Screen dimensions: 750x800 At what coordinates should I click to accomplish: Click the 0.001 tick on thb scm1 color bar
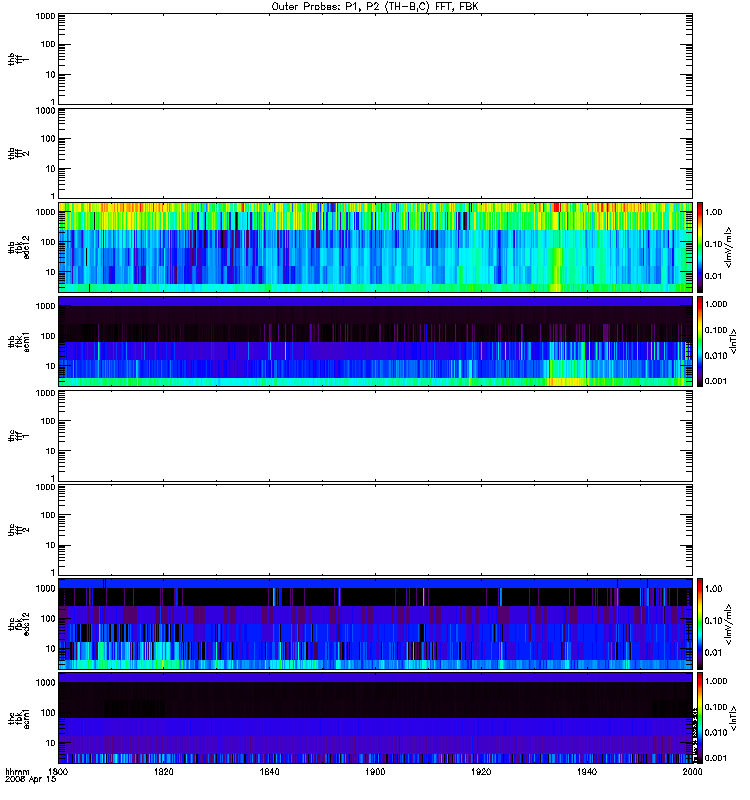pos(716,381)
